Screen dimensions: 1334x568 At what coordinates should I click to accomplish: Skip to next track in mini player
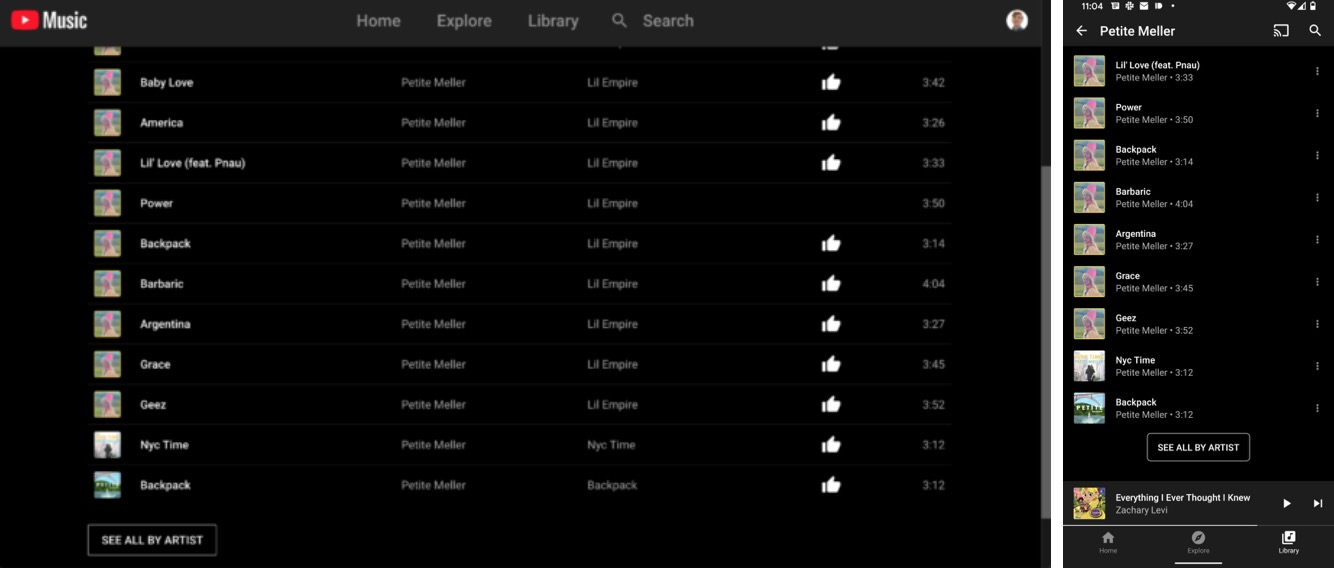1317,503
